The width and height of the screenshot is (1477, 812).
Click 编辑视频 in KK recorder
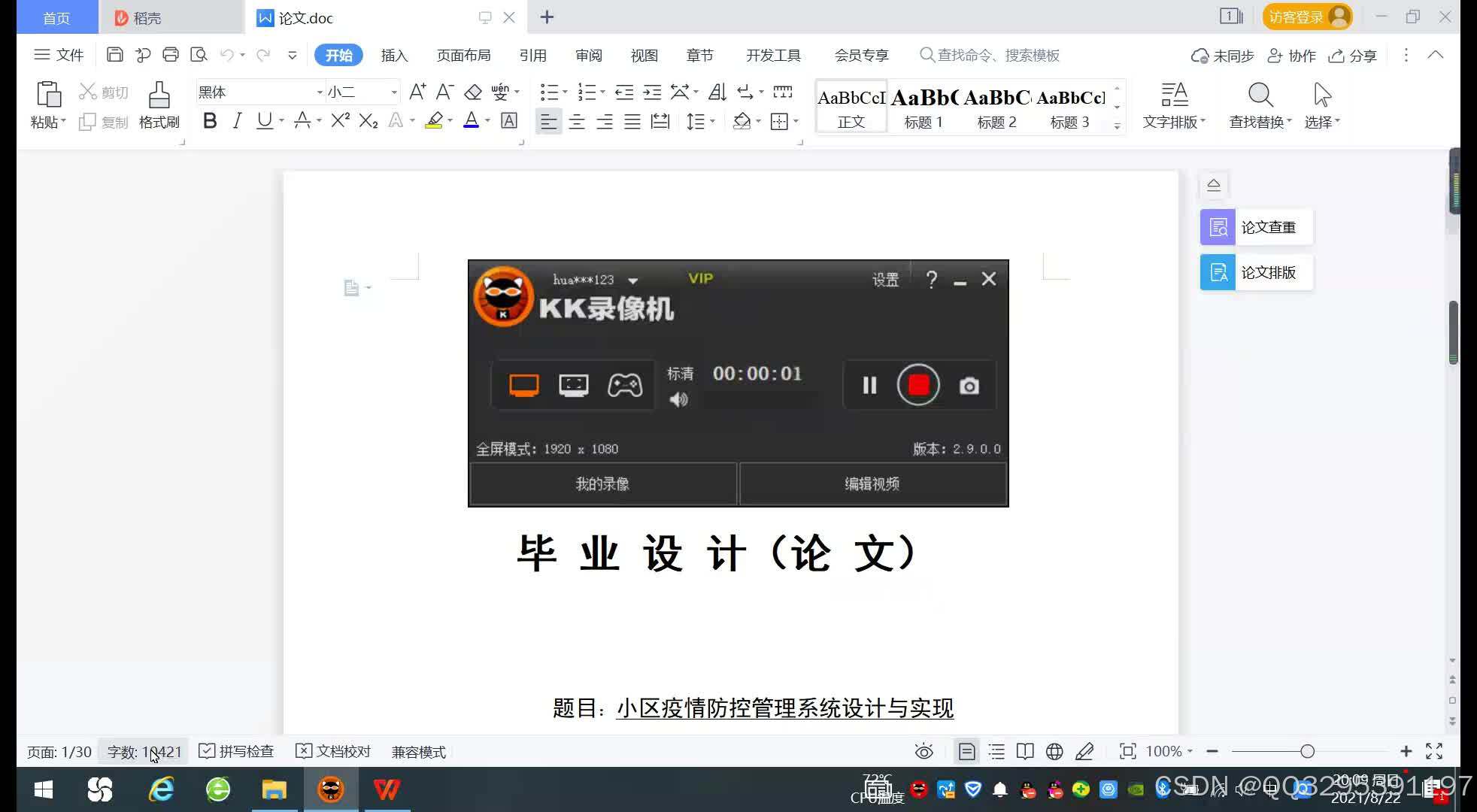[872, 484]
